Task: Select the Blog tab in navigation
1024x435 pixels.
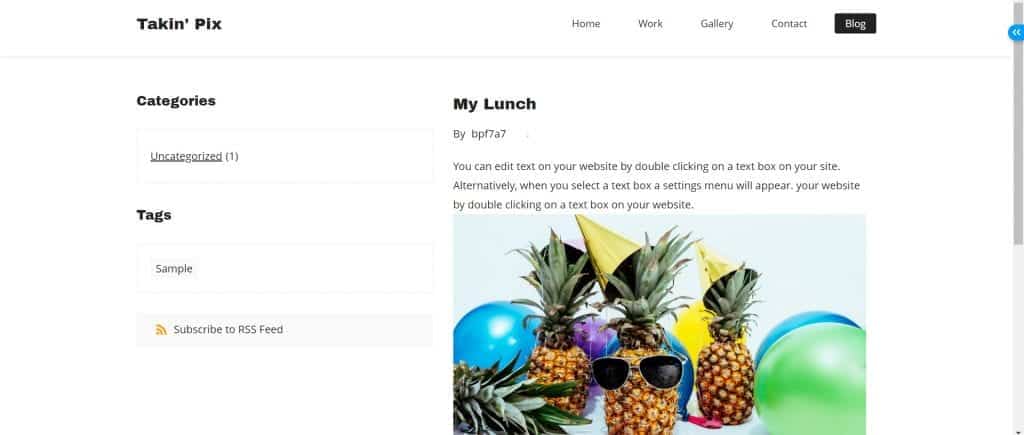Action: 856,24
